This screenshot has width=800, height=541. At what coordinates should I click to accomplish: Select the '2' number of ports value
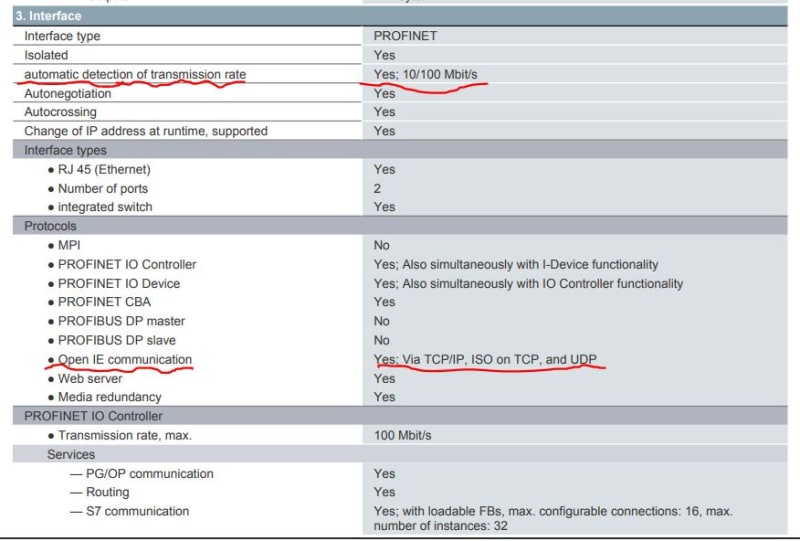[377, 189]
